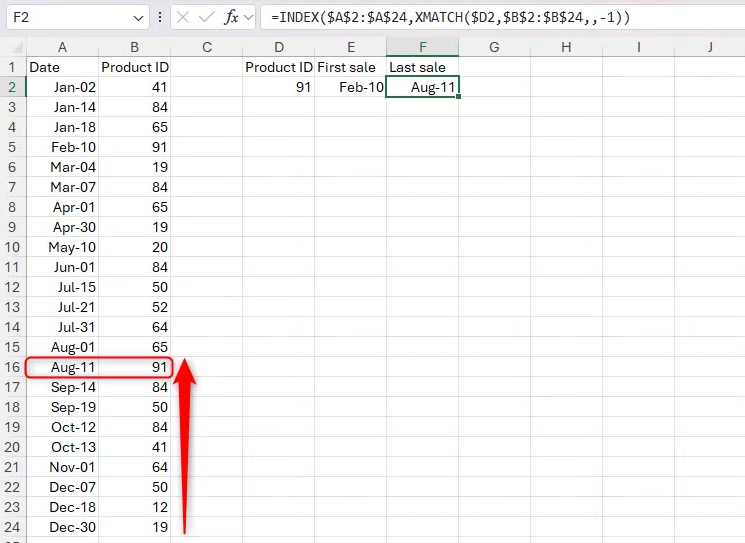Image resolution: width=745 pixels, height=543 pixels.
Task: Click the Jun-01 date cell
Action: (62, 267)
